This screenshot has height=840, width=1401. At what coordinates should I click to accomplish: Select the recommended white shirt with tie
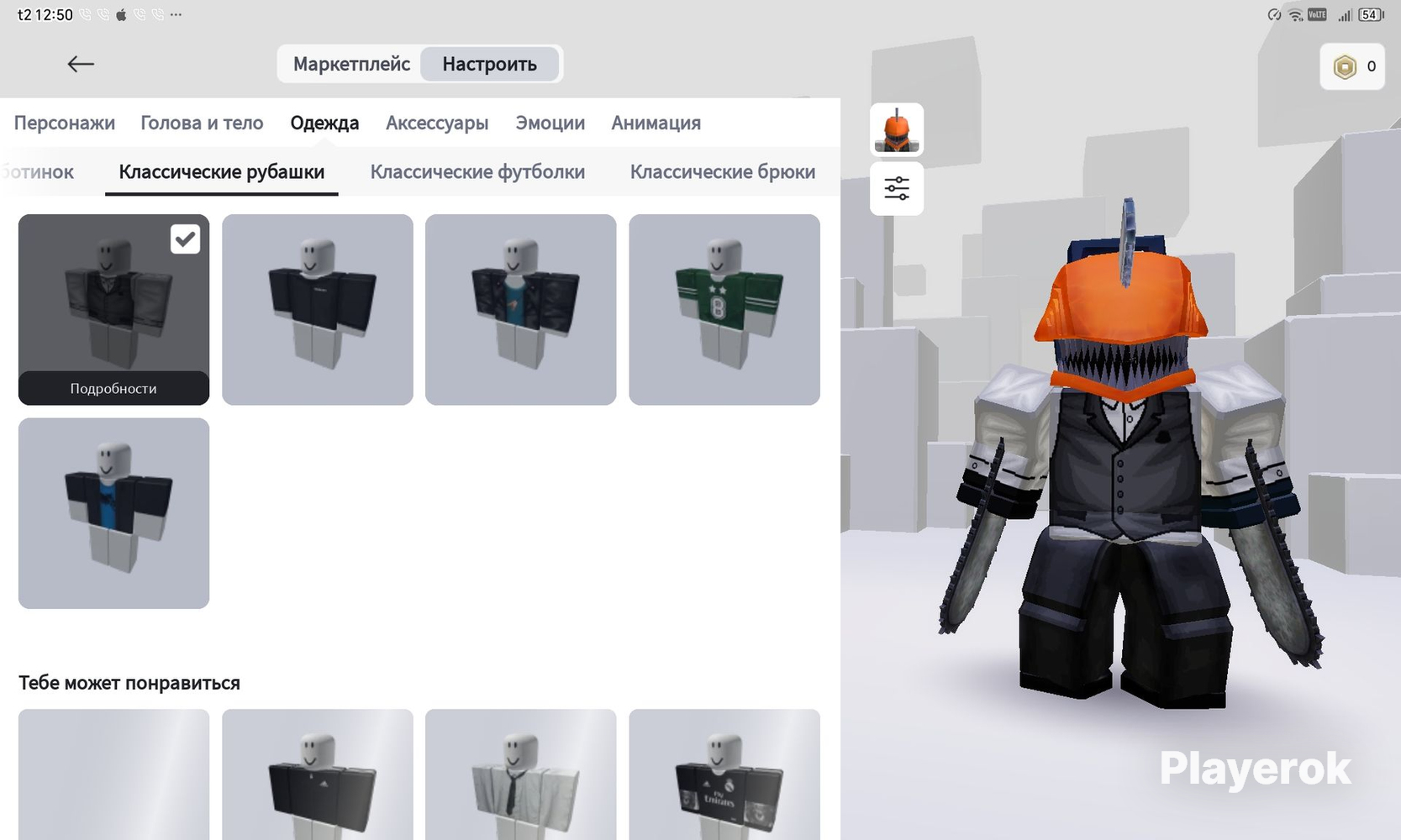pyautogui.click(x=521, y=774)
